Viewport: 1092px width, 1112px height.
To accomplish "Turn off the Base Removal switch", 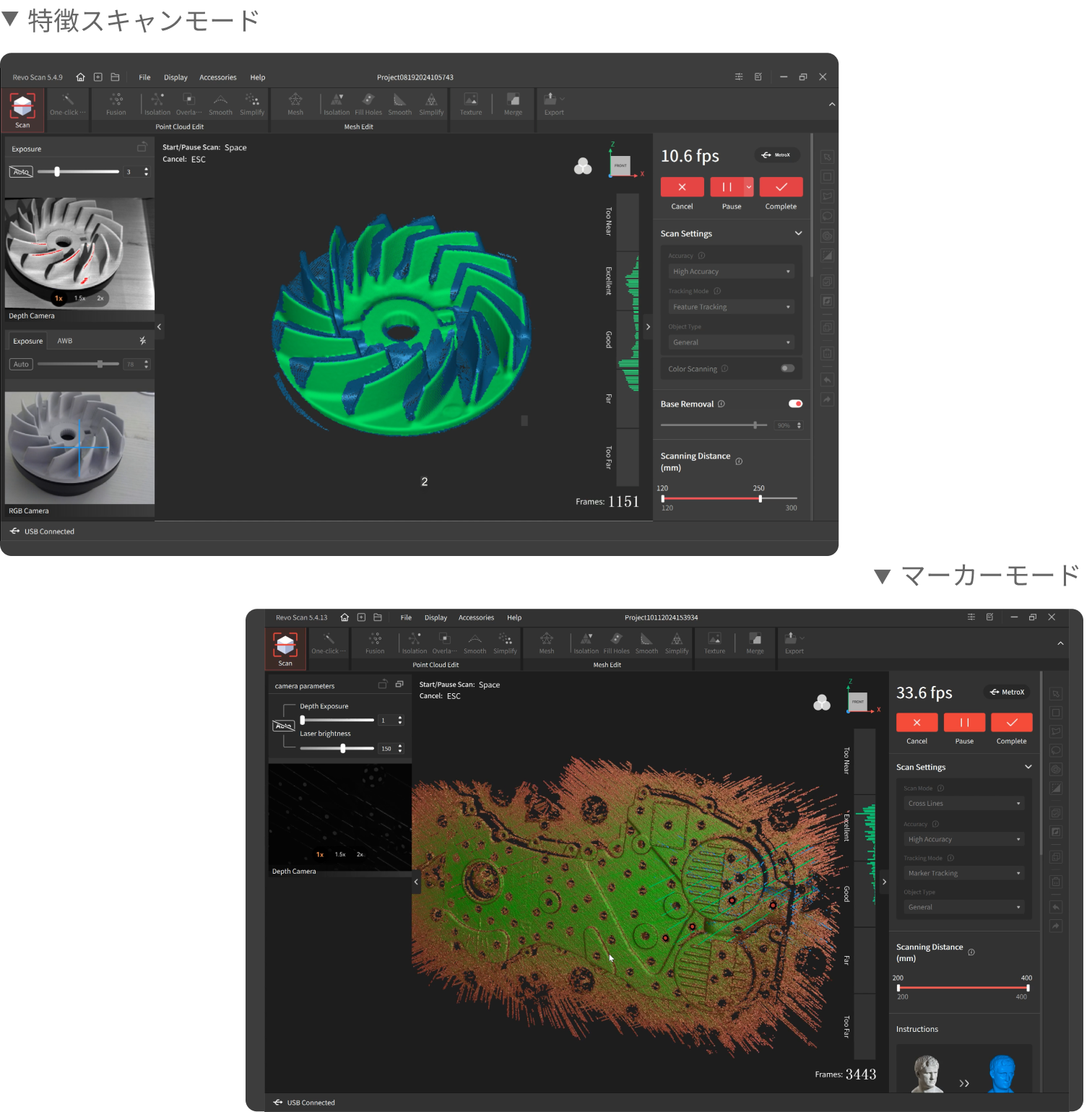I will (x=795, y=404).
